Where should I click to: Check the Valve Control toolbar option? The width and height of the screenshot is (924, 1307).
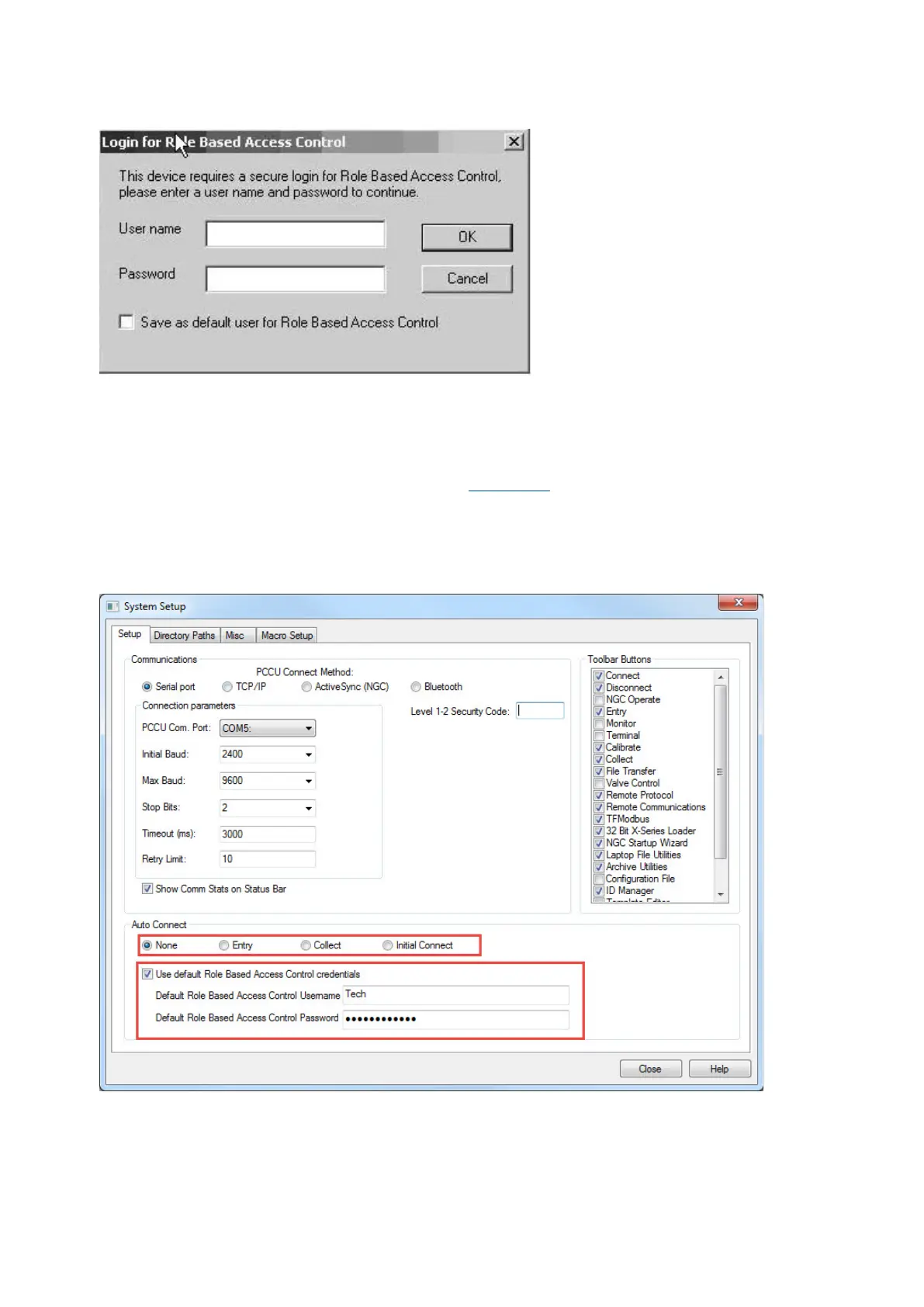click(x=599, y=783)
